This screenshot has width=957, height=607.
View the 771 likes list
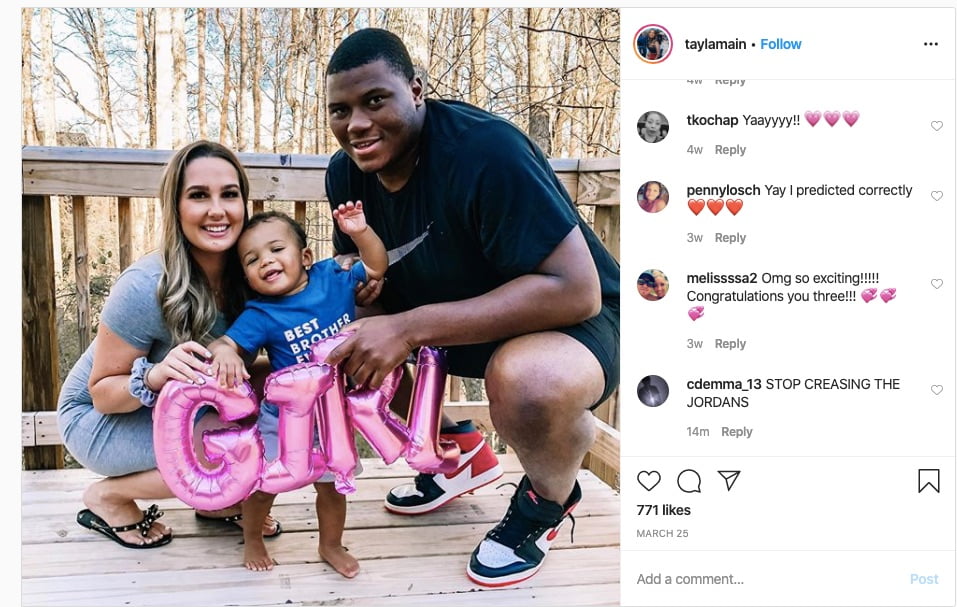click(663, 510)
